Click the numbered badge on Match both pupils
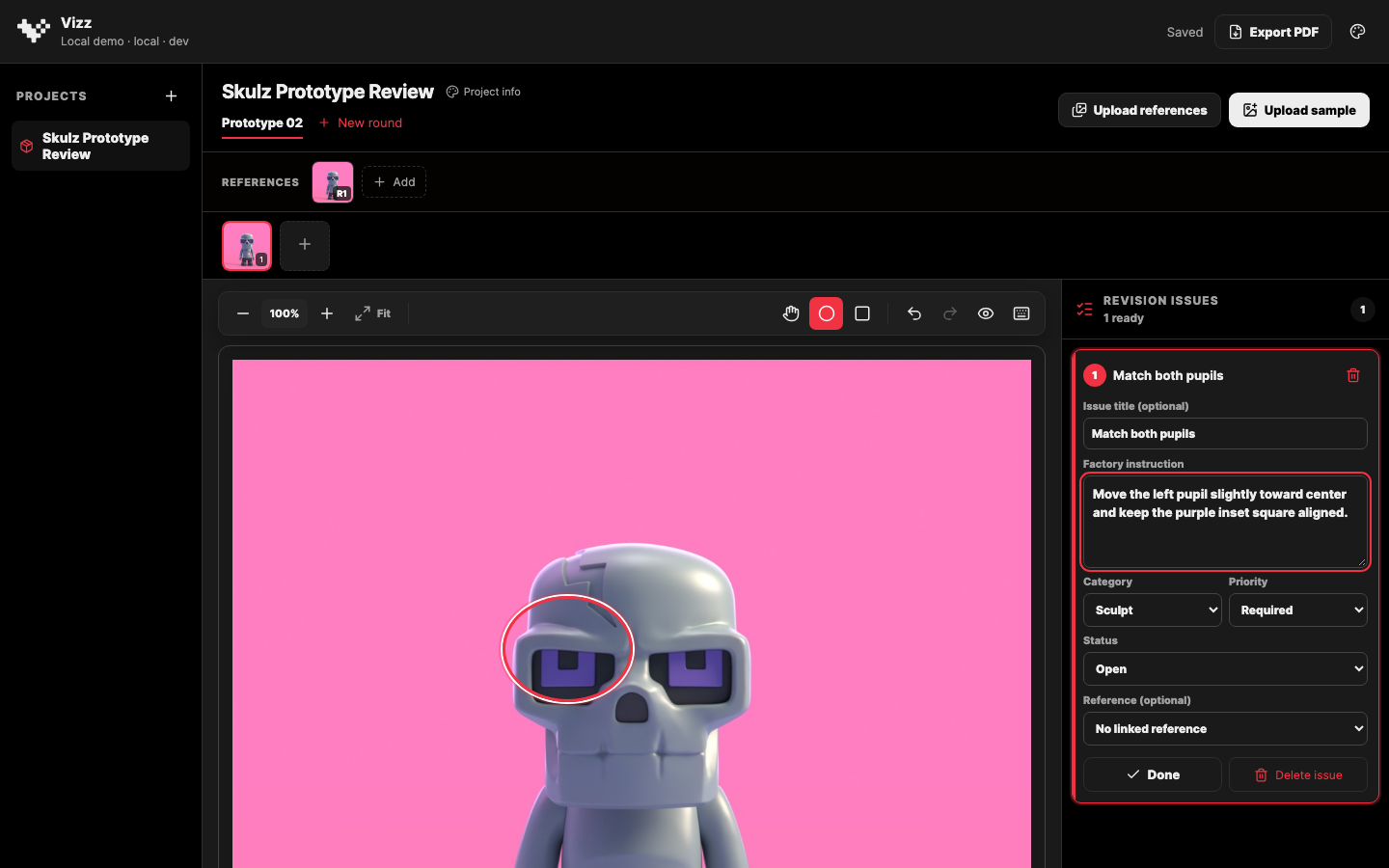 tap(1095, 375)
